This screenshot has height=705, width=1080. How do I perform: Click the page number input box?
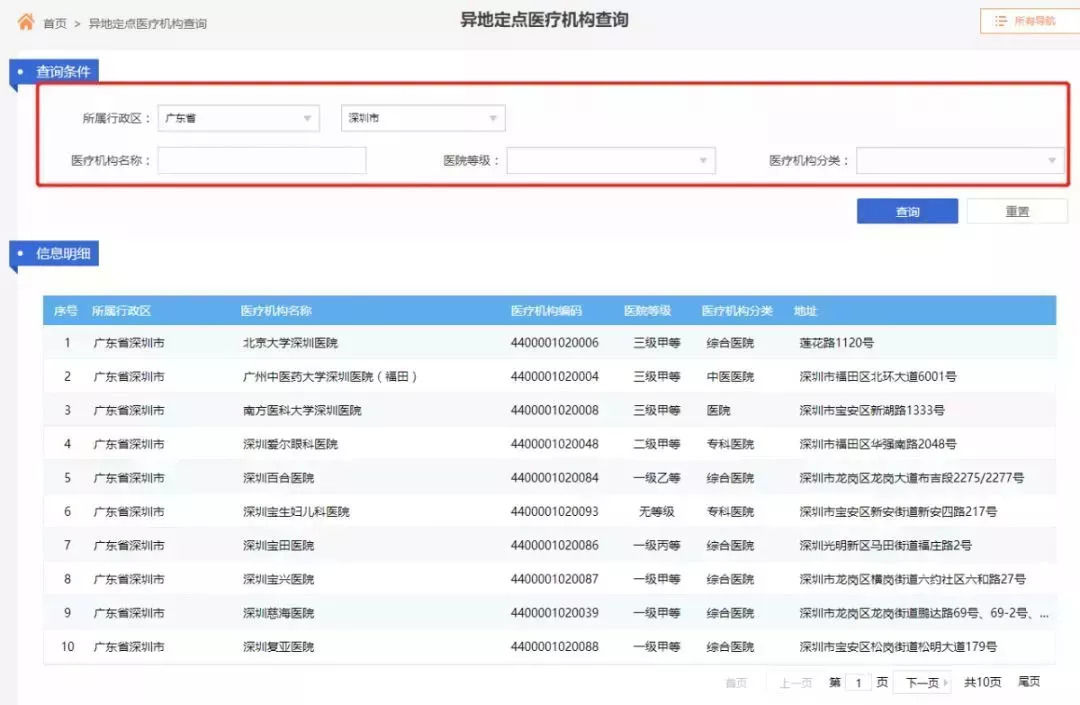(x=858, y=681)
